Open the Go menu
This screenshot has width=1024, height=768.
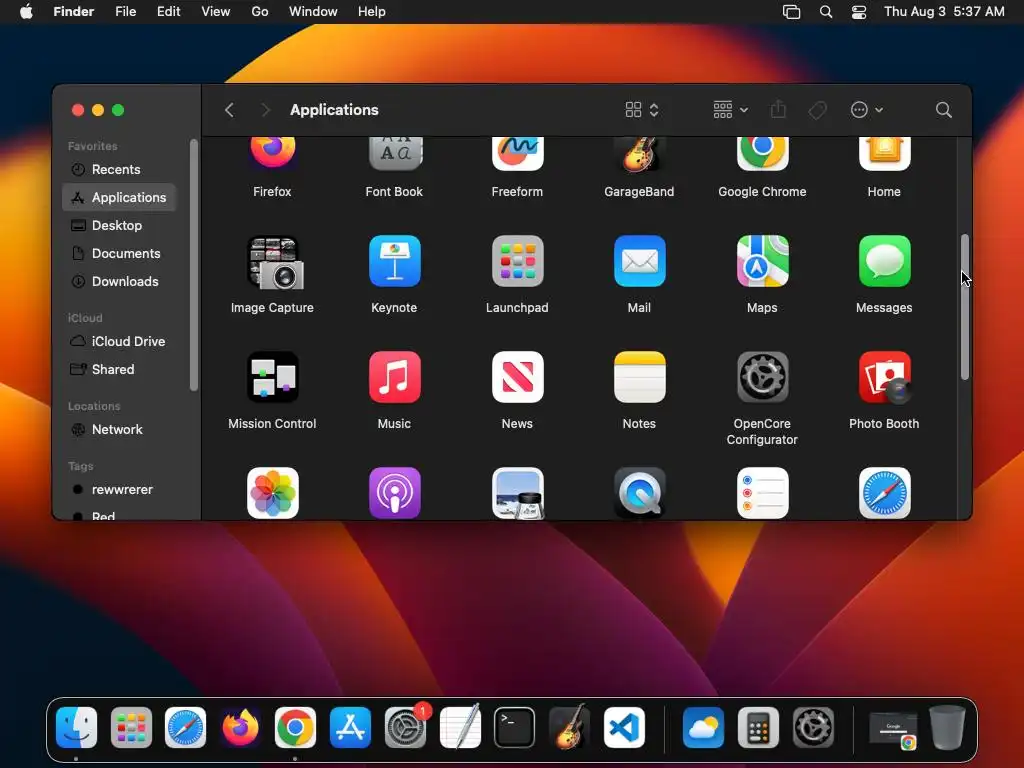pos(260,12)
